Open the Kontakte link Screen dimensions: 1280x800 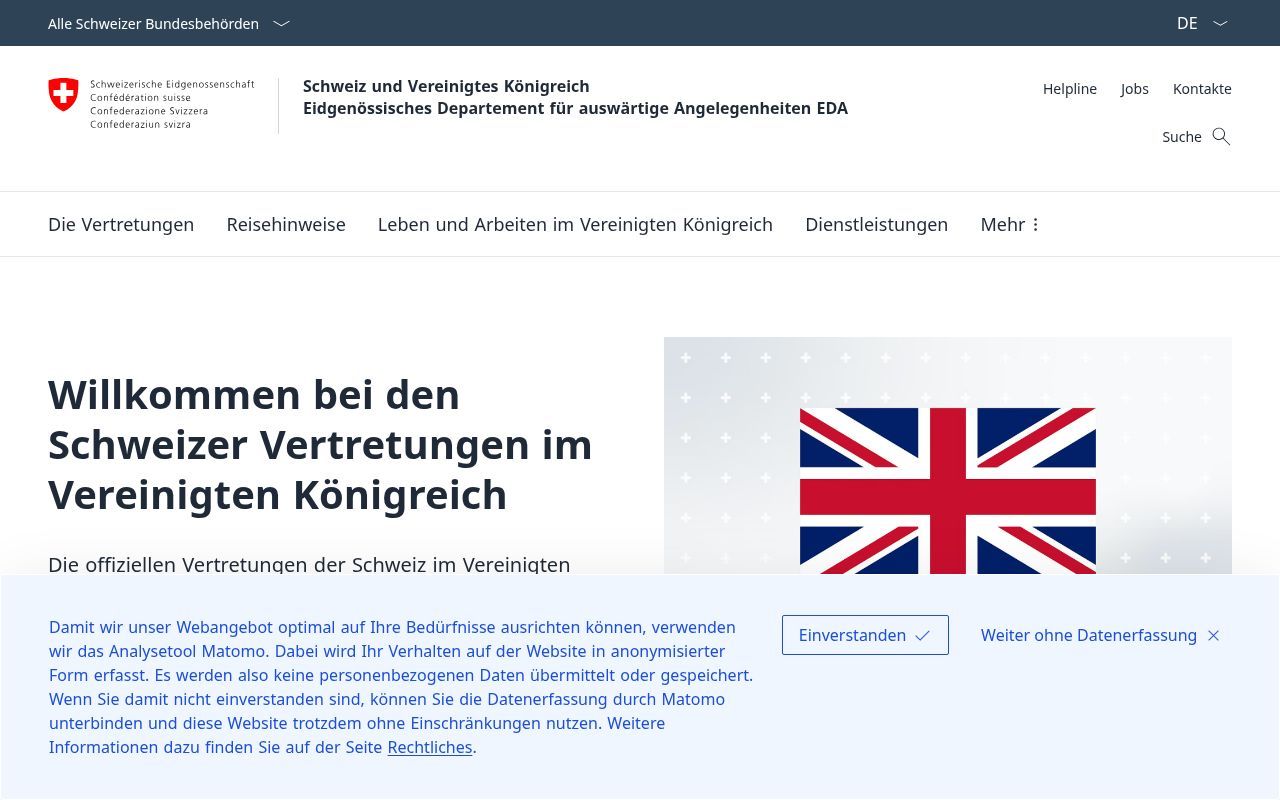1202,89
